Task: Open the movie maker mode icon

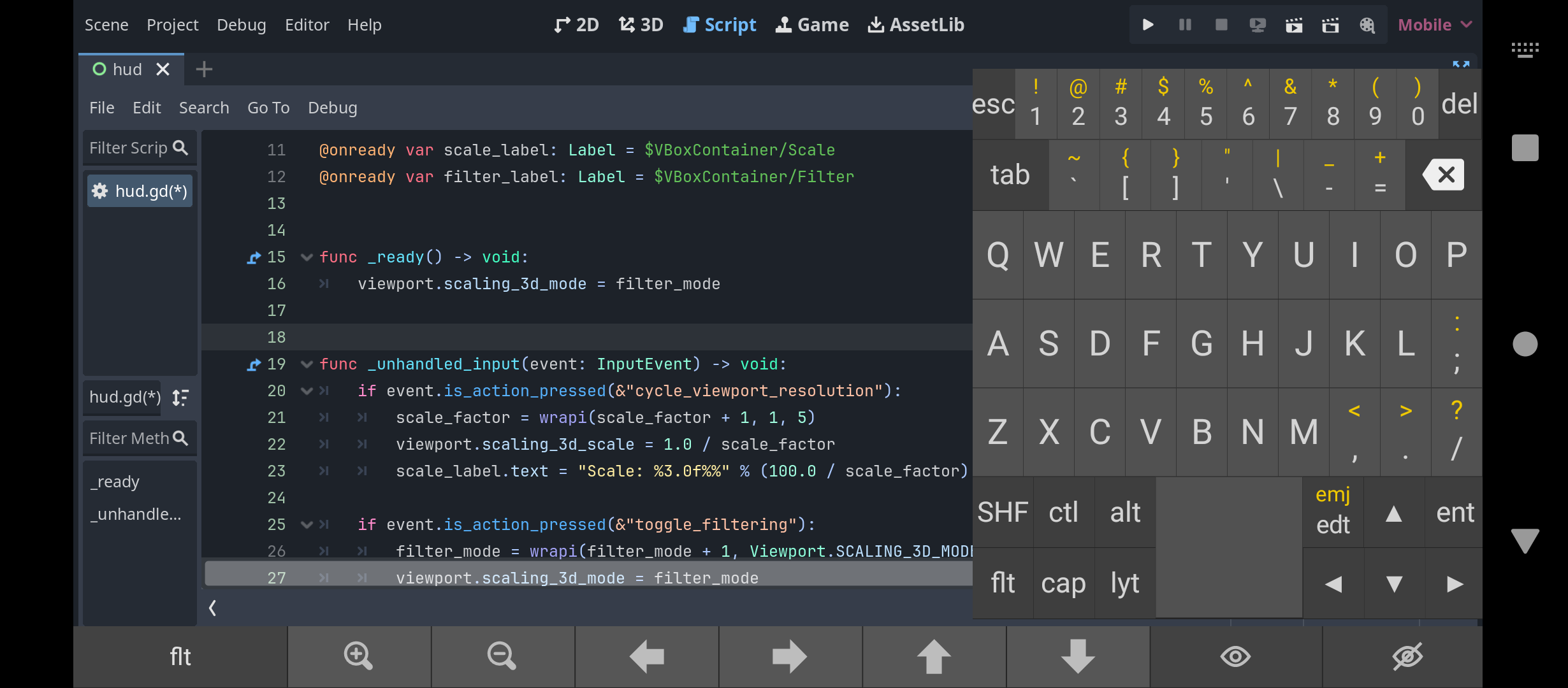Action: (x=1367, y=25)
